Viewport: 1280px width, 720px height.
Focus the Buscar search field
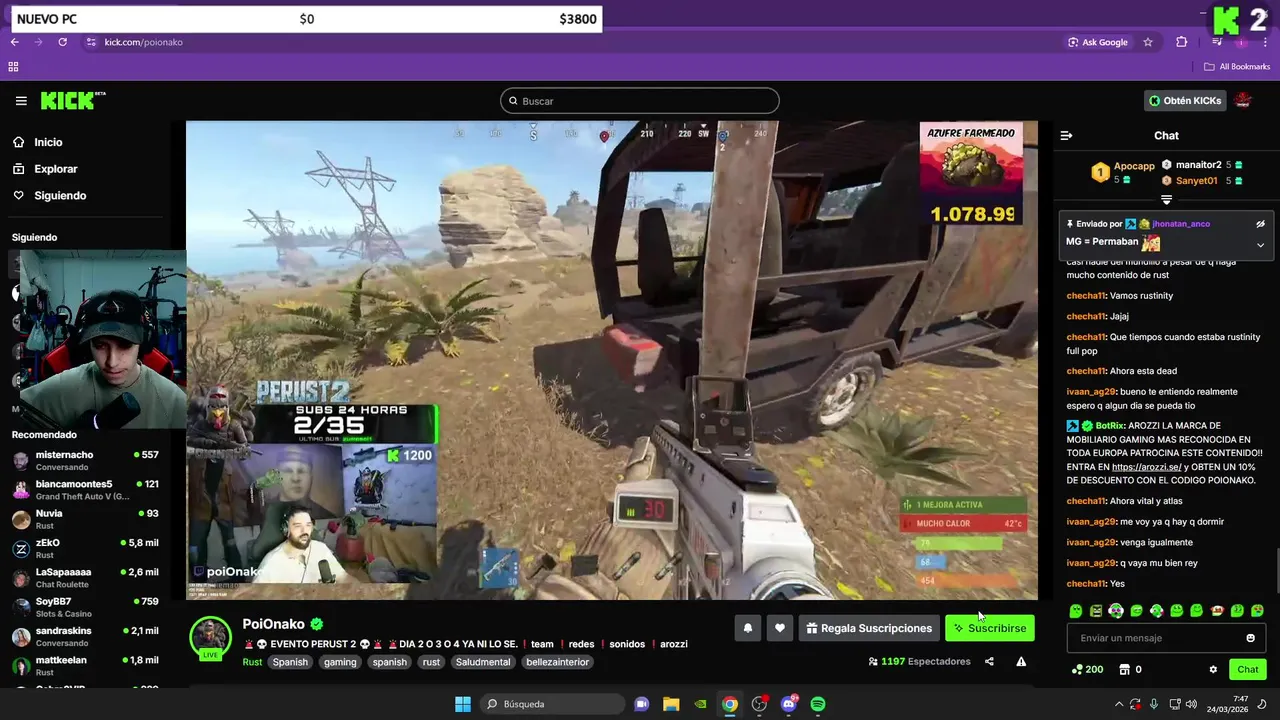(639, 101)
